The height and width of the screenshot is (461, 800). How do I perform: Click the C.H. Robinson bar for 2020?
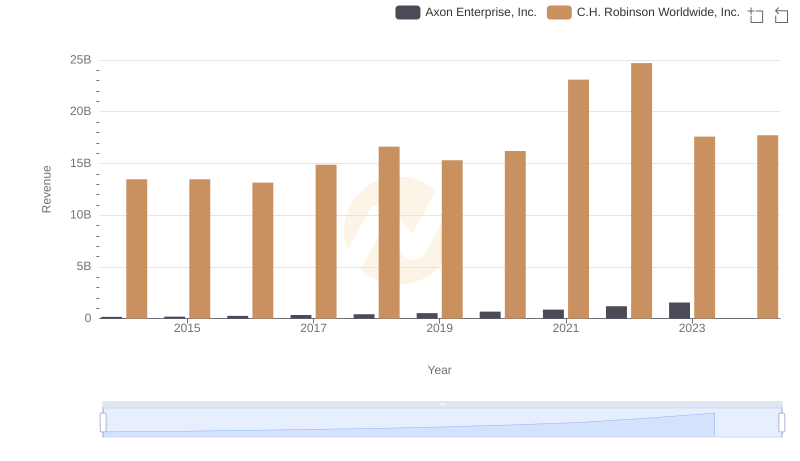pyautogui.click(x=515, y=235)
